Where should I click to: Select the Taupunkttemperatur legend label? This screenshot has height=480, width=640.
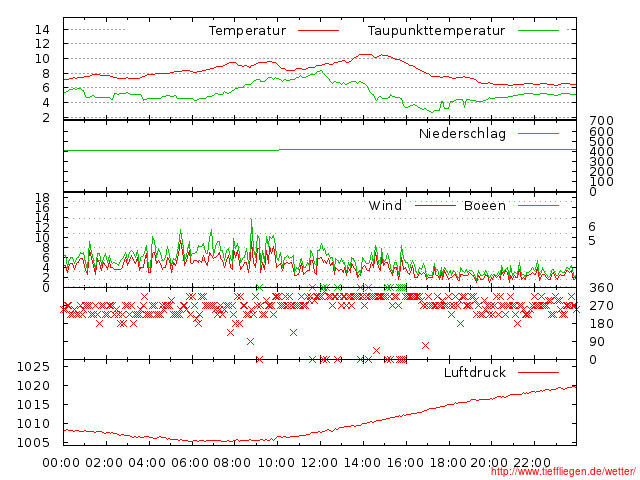tap(436, 31)
